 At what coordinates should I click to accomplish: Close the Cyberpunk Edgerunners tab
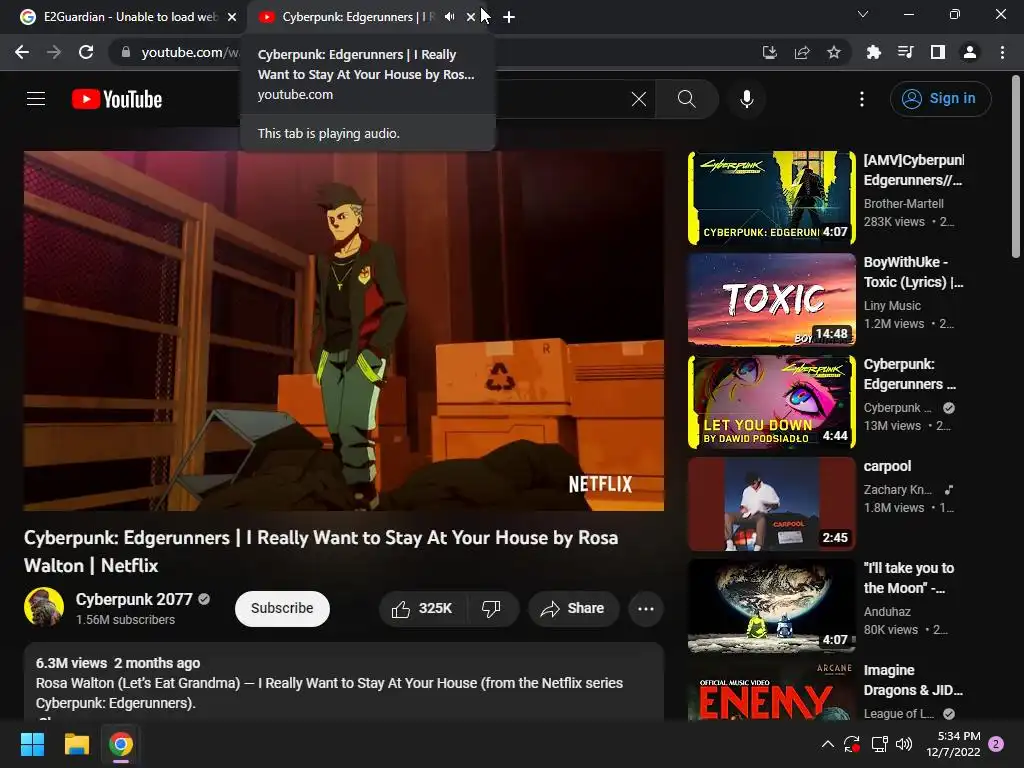point(471,17)
